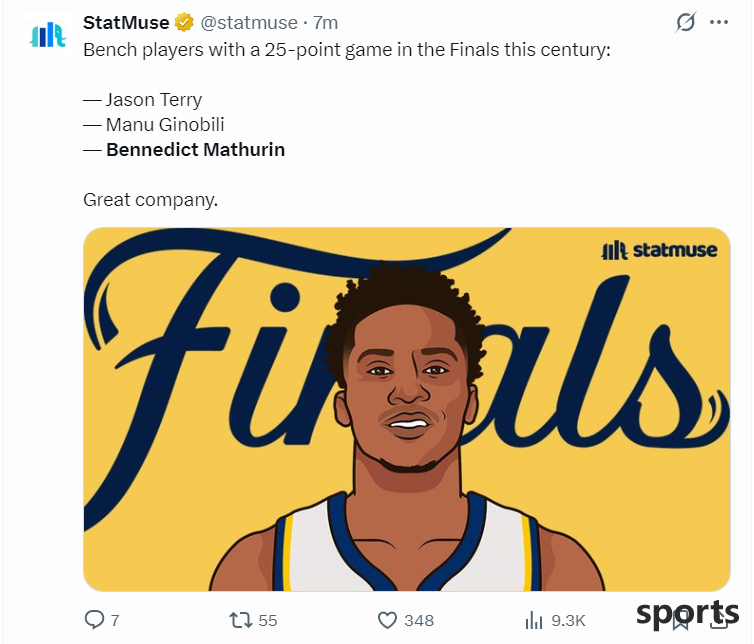Open the @statmuse handle link

tap(249, 23)
